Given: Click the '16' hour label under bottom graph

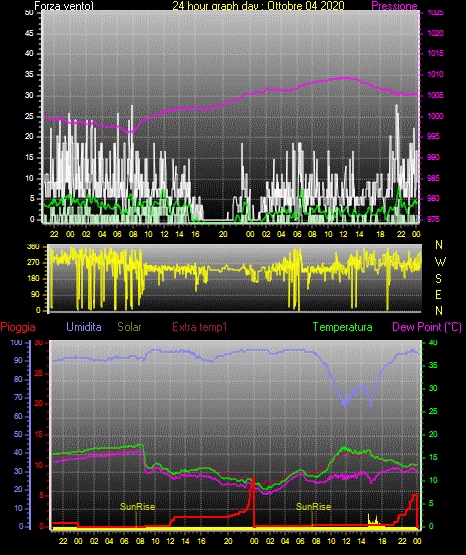Looking at the screenshot, I should click(201, 541).
